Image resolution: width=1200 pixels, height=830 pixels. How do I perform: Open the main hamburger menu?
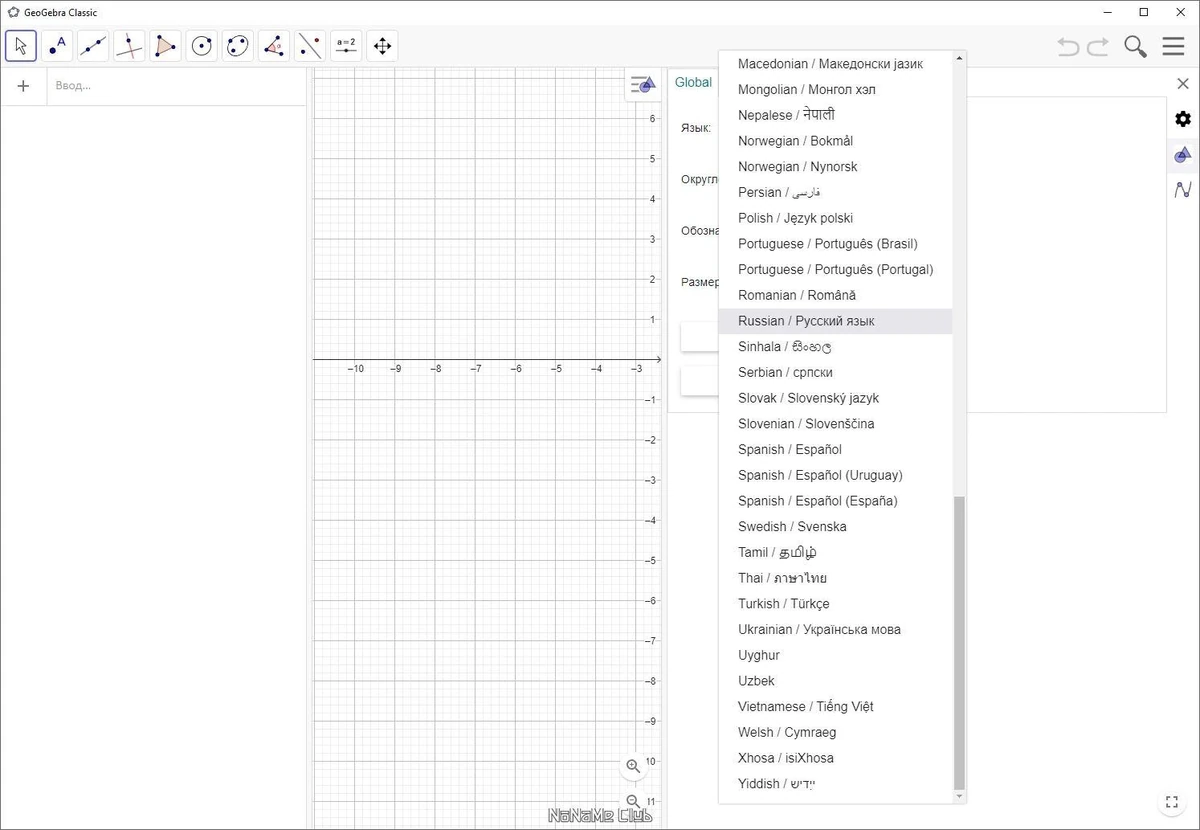pyautogui.click(x=1173, y=46)
